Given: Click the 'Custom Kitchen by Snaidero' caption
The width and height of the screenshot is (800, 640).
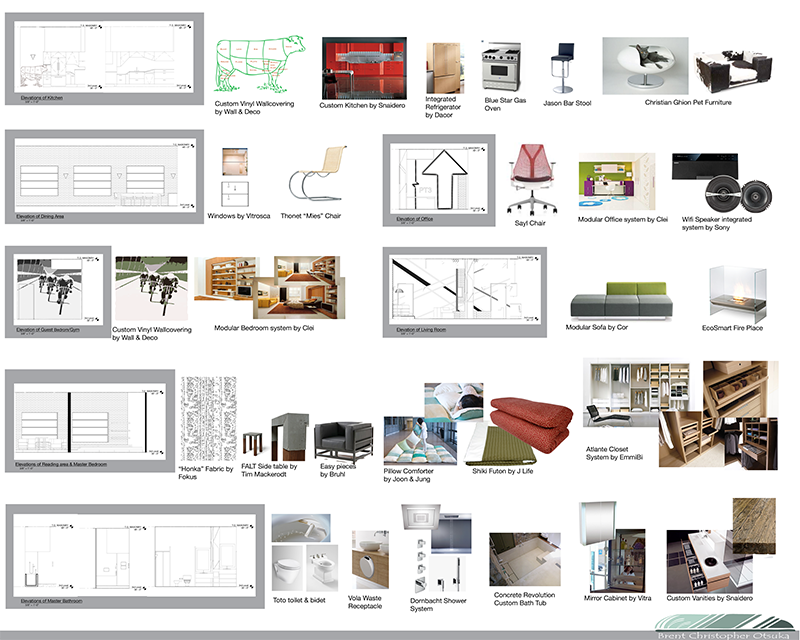Looking at the screenshot, I should pyautogui.click(x=362, y=106).
